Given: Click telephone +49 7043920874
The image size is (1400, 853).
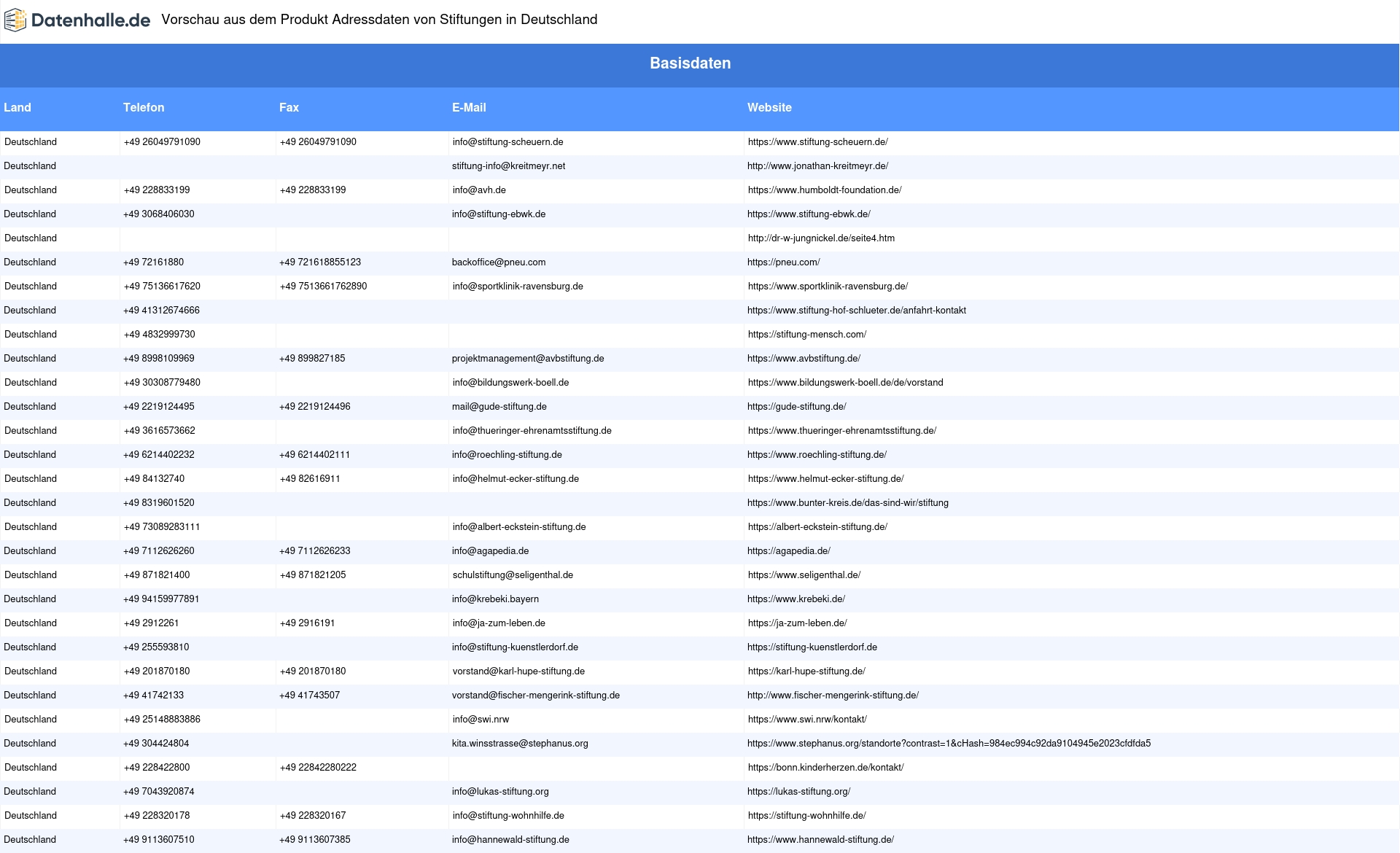Looking at the screenshot, I should click(x=159, y=792).
